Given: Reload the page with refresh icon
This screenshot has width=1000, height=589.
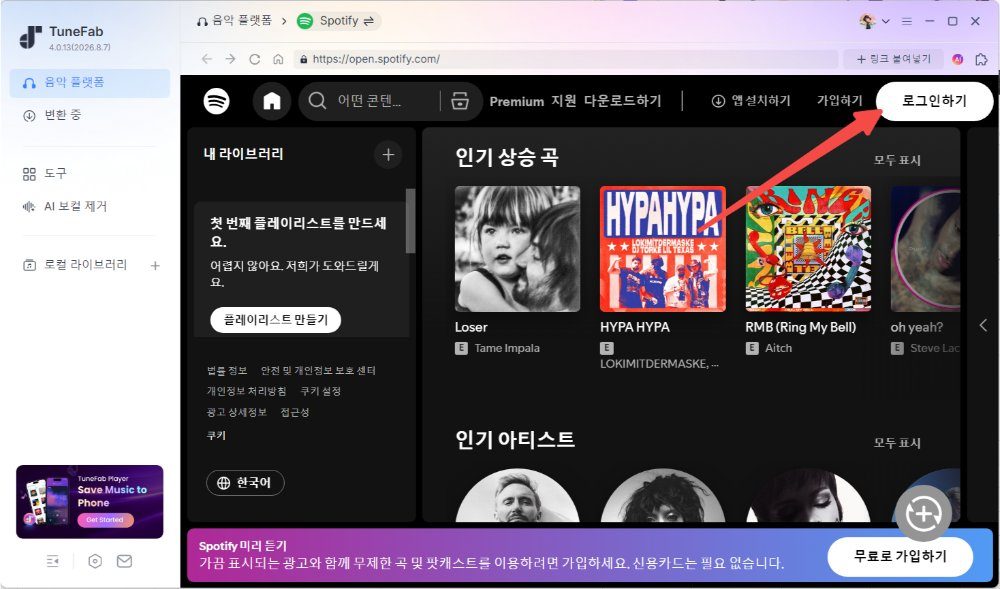Looking at the screenshot, I should pos(254,59).
